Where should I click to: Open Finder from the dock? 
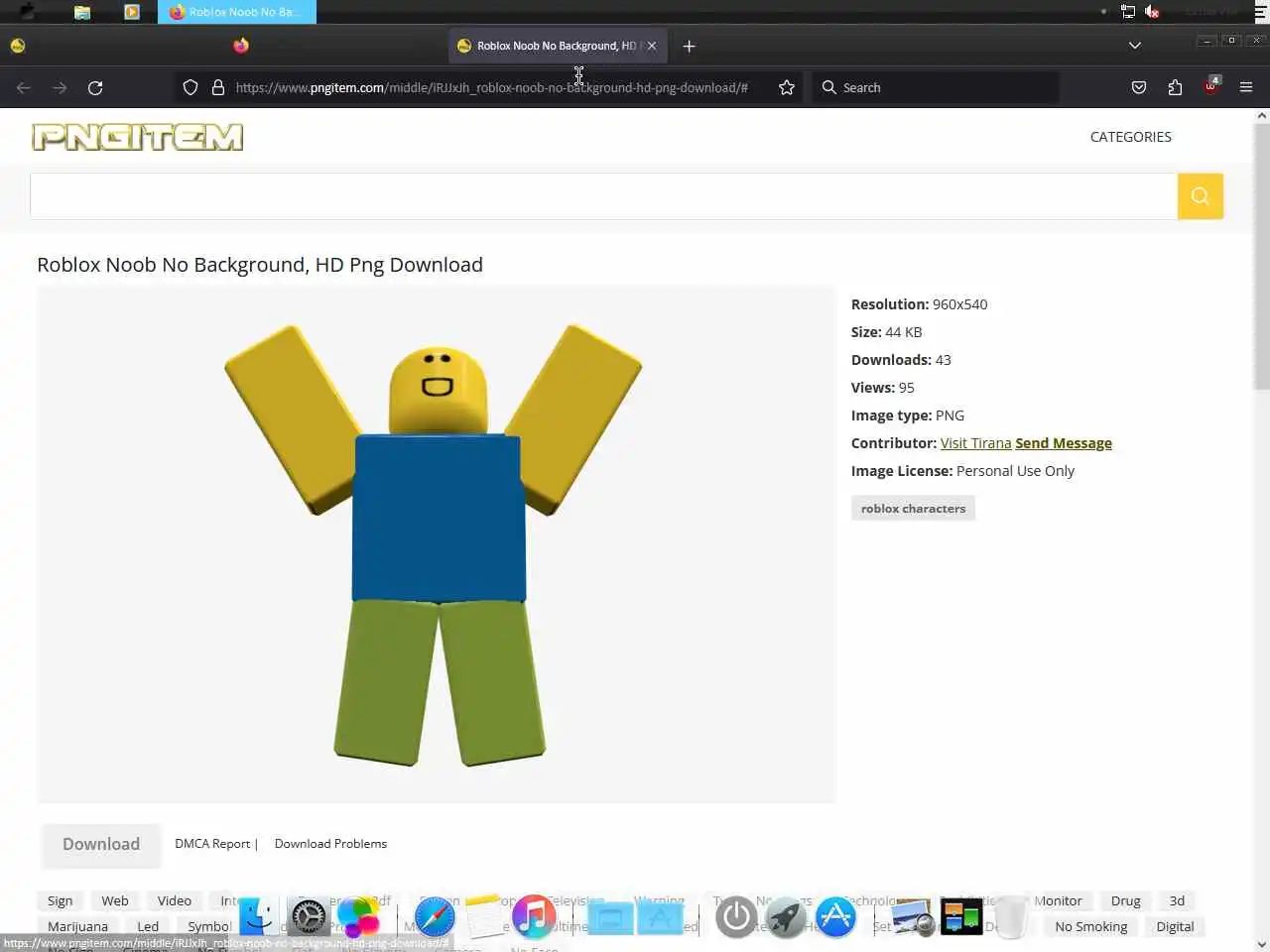coord(259,917)
